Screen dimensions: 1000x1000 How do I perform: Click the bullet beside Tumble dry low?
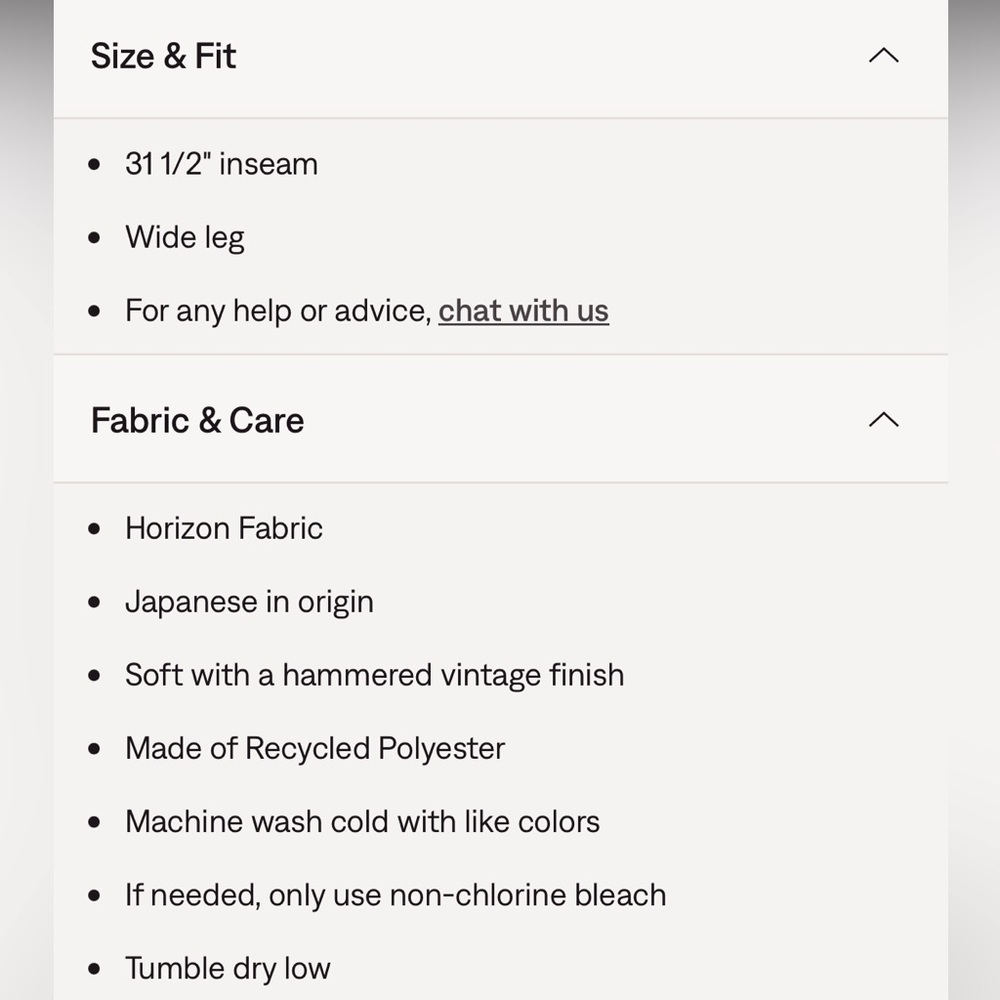[94, 969]
